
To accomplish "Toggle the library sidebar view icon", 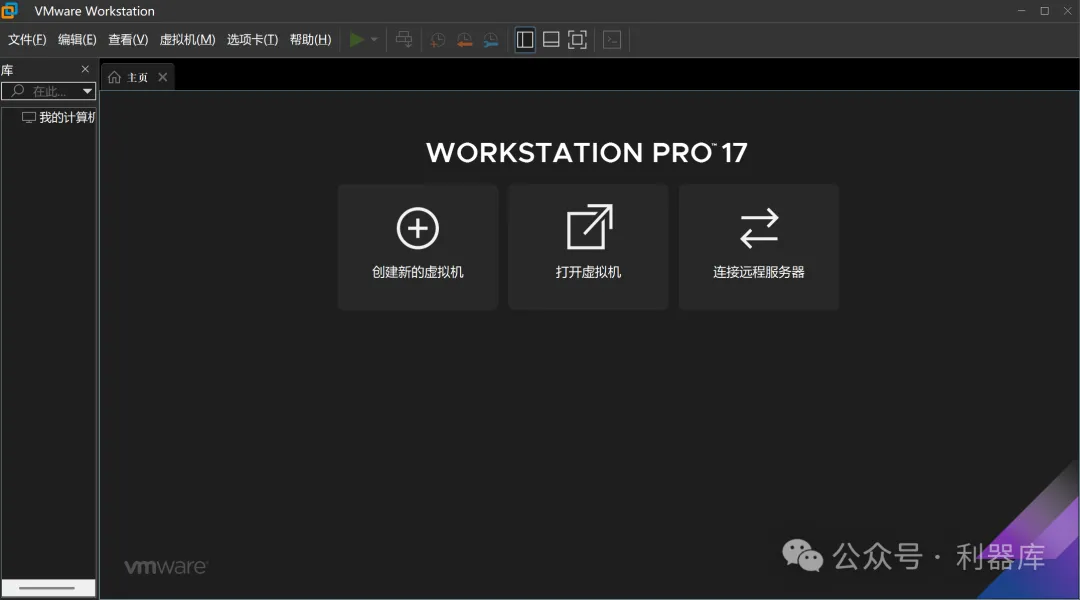I will click(x=525, y=40).
